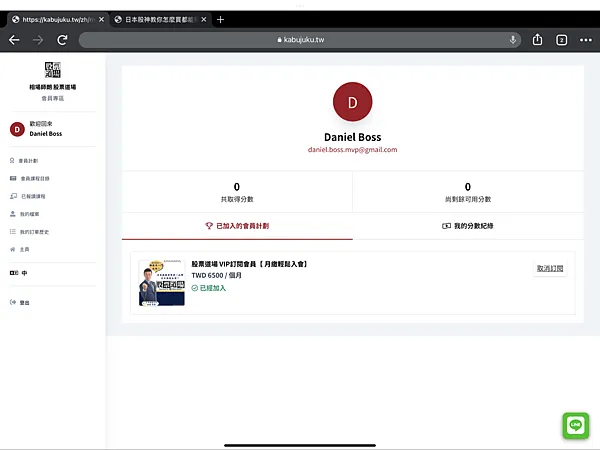Open 會員課程目錄 in the sidebar
Screen dimensions: 600x450
click(x=29, y=178)
